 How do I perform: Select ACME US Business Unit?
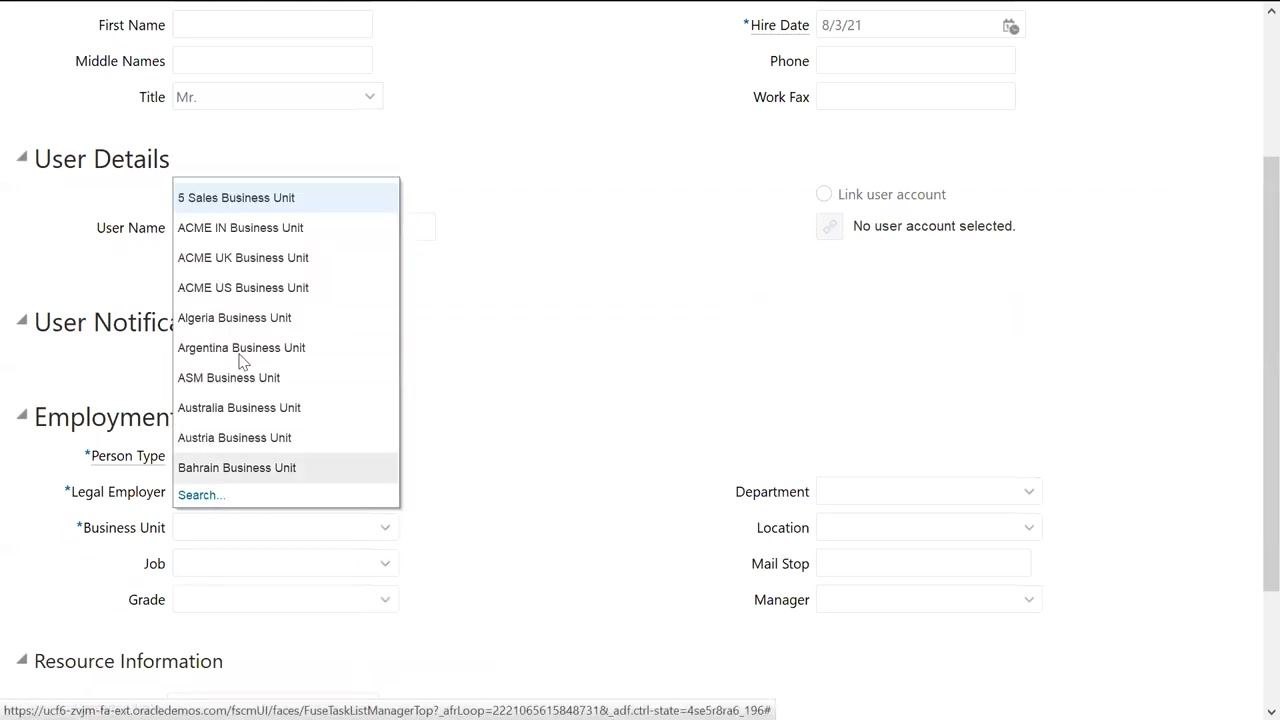click(x=286, y=288)
